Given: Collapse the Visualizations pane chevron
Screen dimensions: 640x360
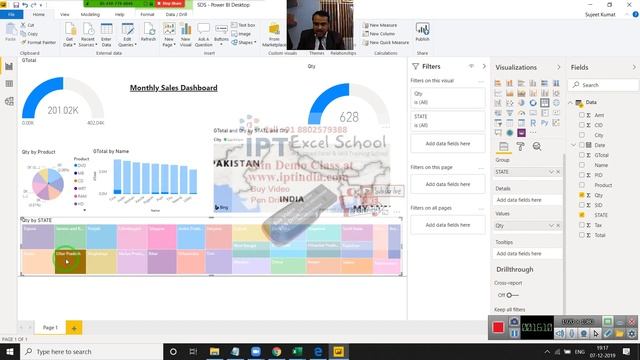Looking at the screenshot, I should click(x=558, y=67).
